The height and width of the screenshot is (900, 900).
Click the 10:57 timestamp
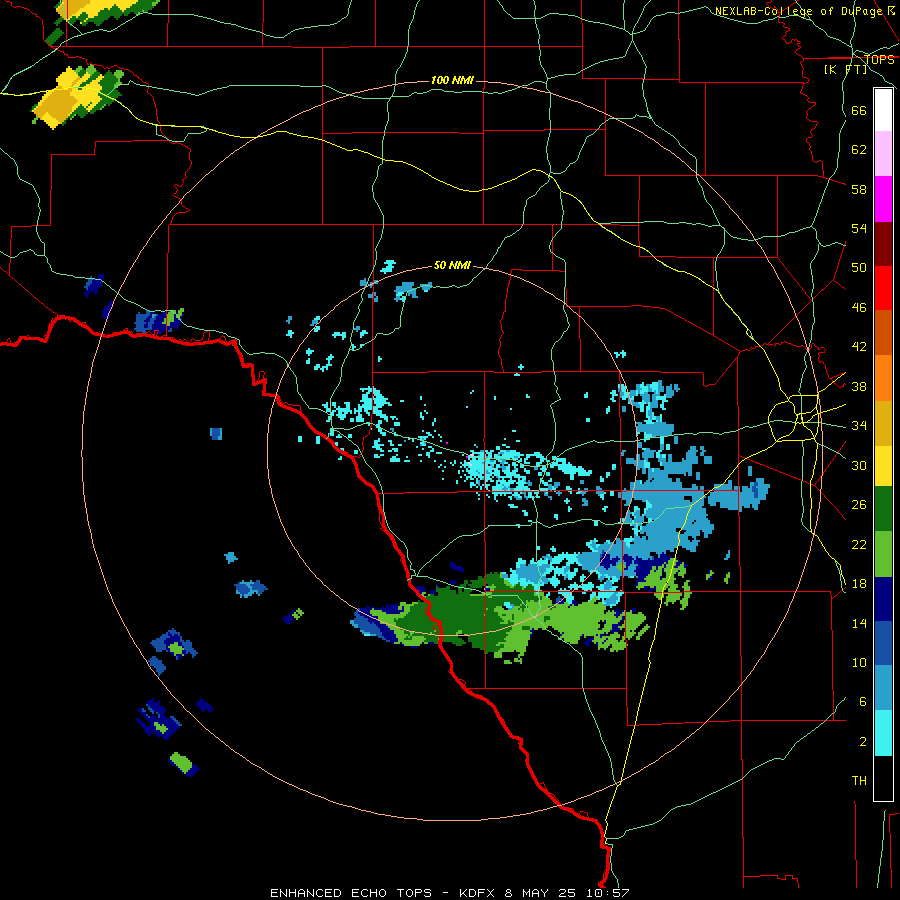(x=608, y=893)
